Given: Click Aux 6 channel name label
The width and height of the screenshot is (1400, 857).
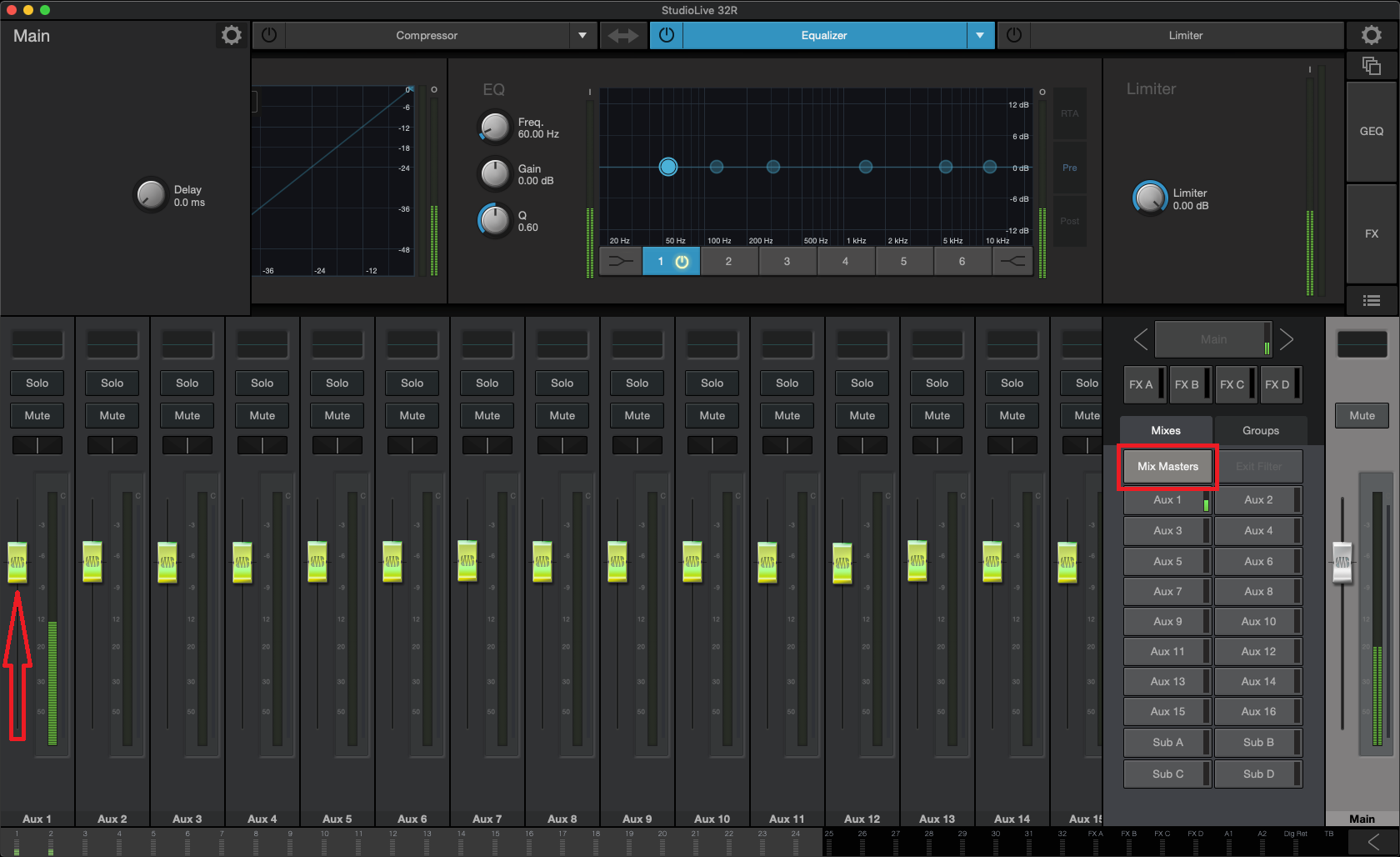Looking at the screenshot, I should click(412, 819).
